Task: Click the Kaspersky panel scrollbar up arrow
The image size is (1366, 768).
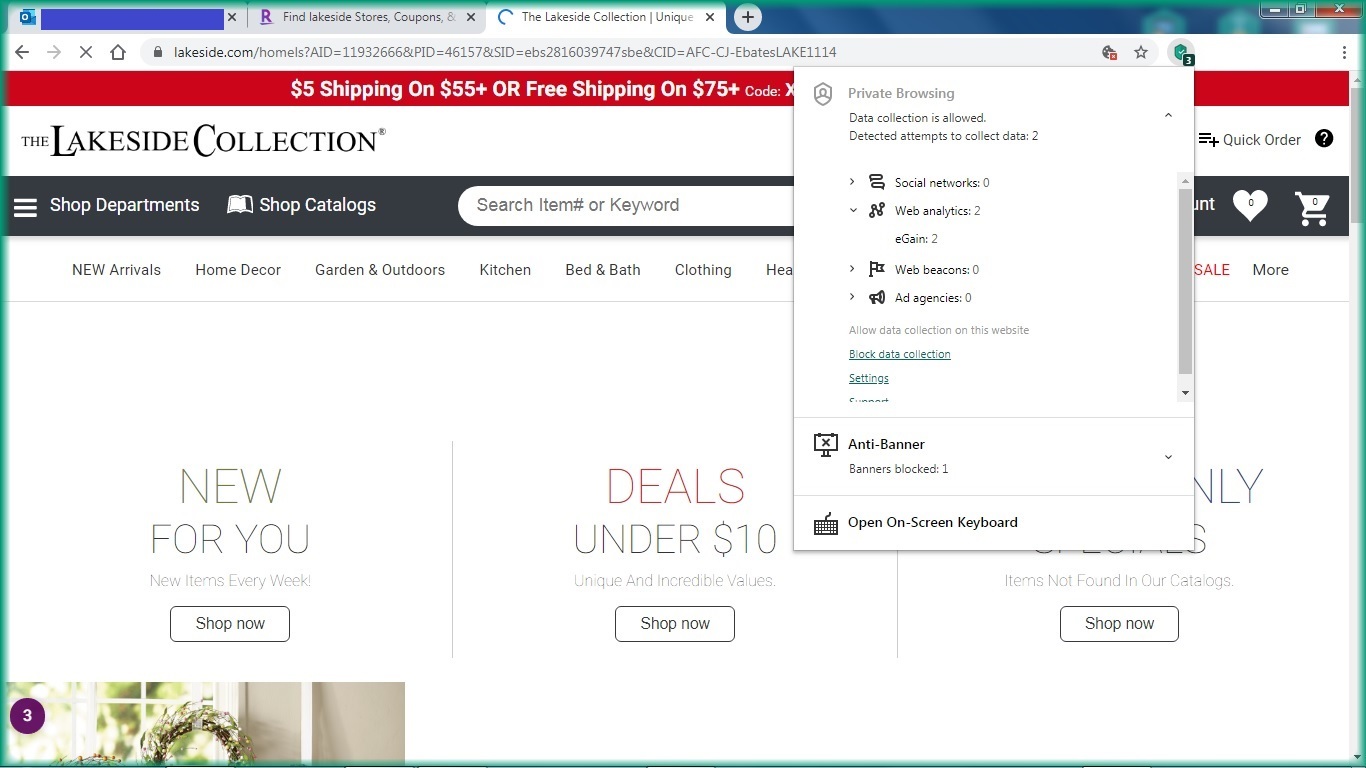Action: pyautogui.click(x=1186, y=181)
